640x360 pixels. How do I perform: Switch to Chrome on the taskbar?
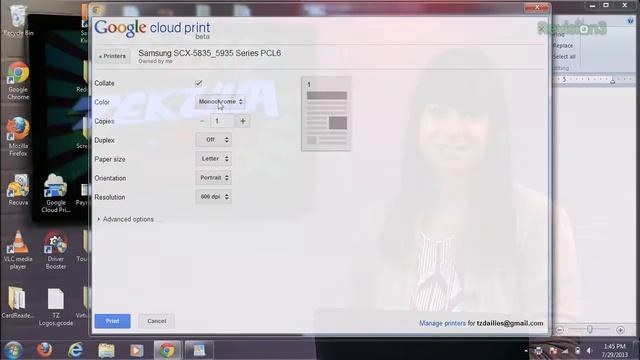[x=167, y=350]
